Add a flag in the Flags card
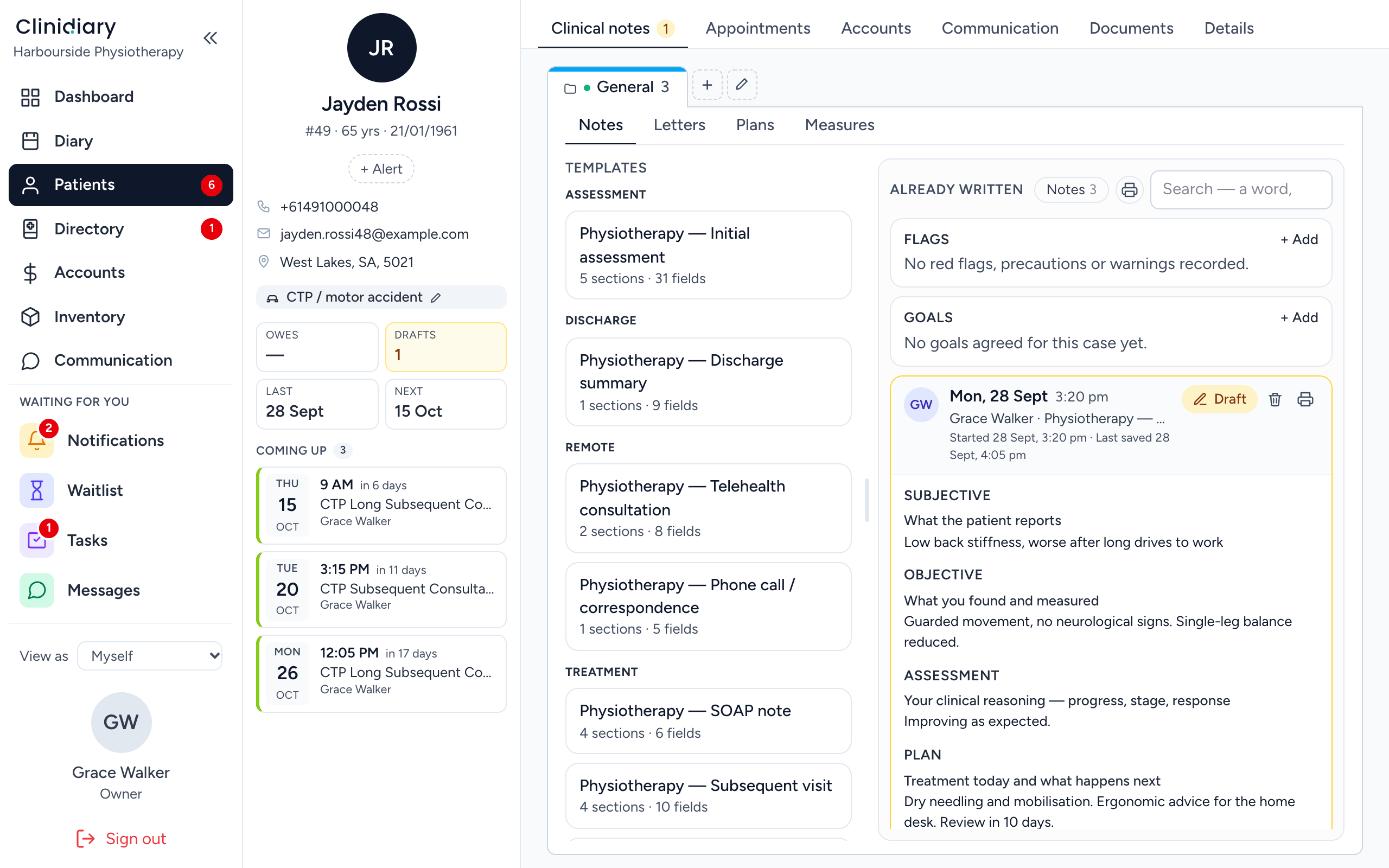 coord(1299,239)
